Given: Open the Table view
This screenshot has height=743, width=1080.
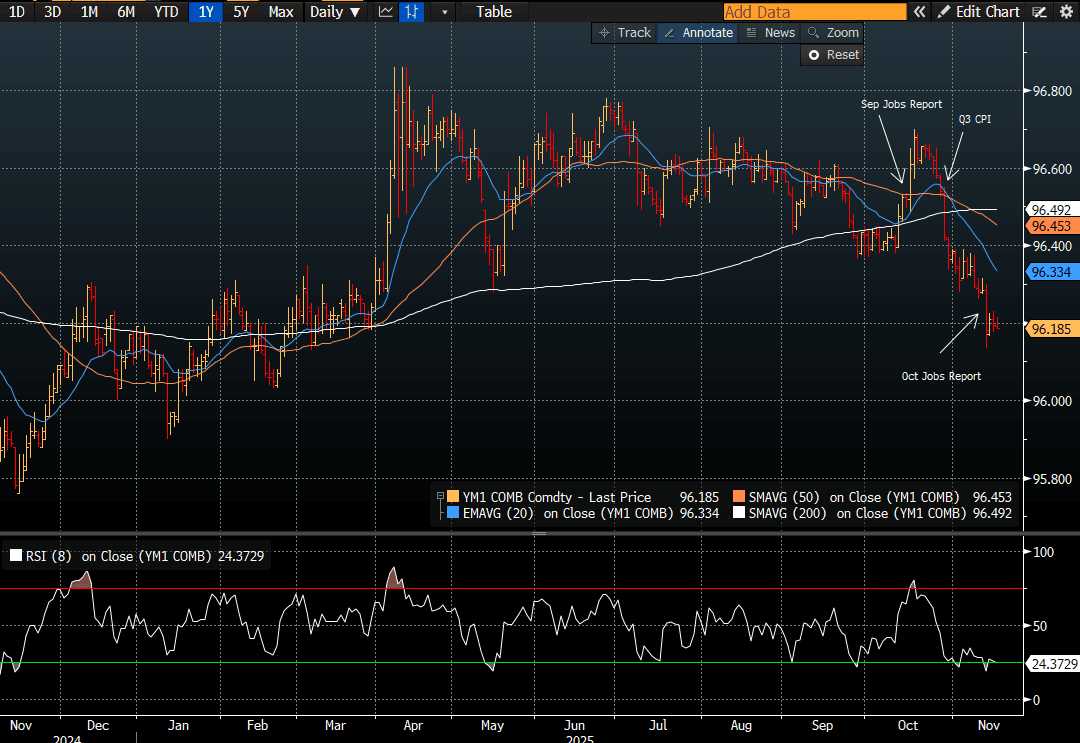Looking at the screenshot, I should tap(493, 12).
